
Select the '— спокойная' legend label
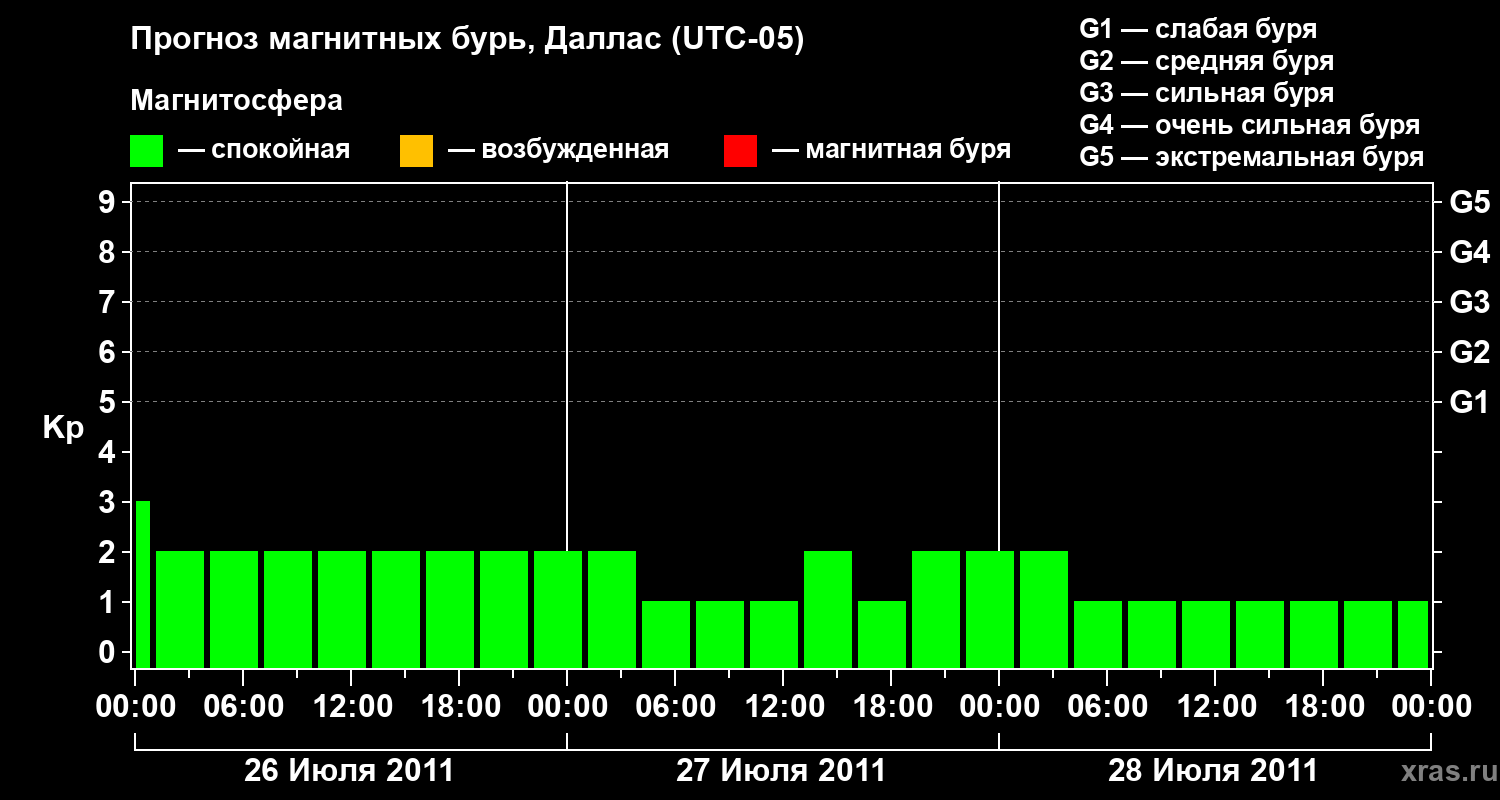pos(264,150)
